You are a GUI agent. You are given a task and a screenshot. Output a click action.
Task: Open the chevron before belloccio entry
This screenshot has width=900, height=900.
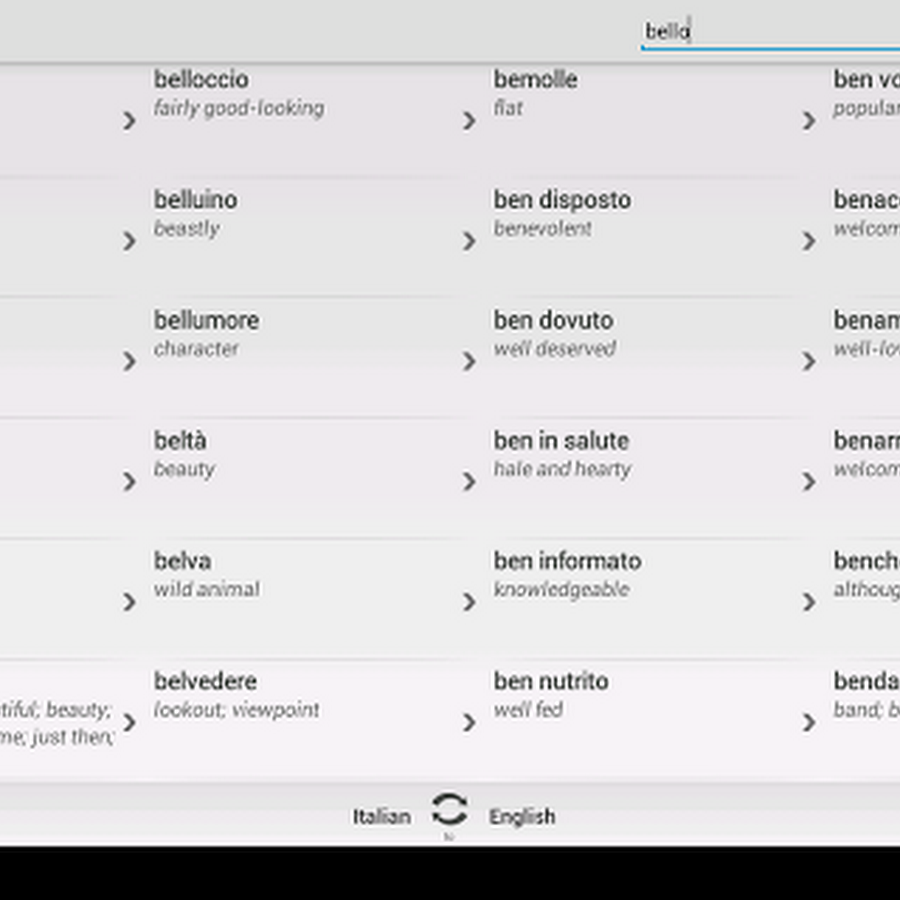tap(130, 121)
